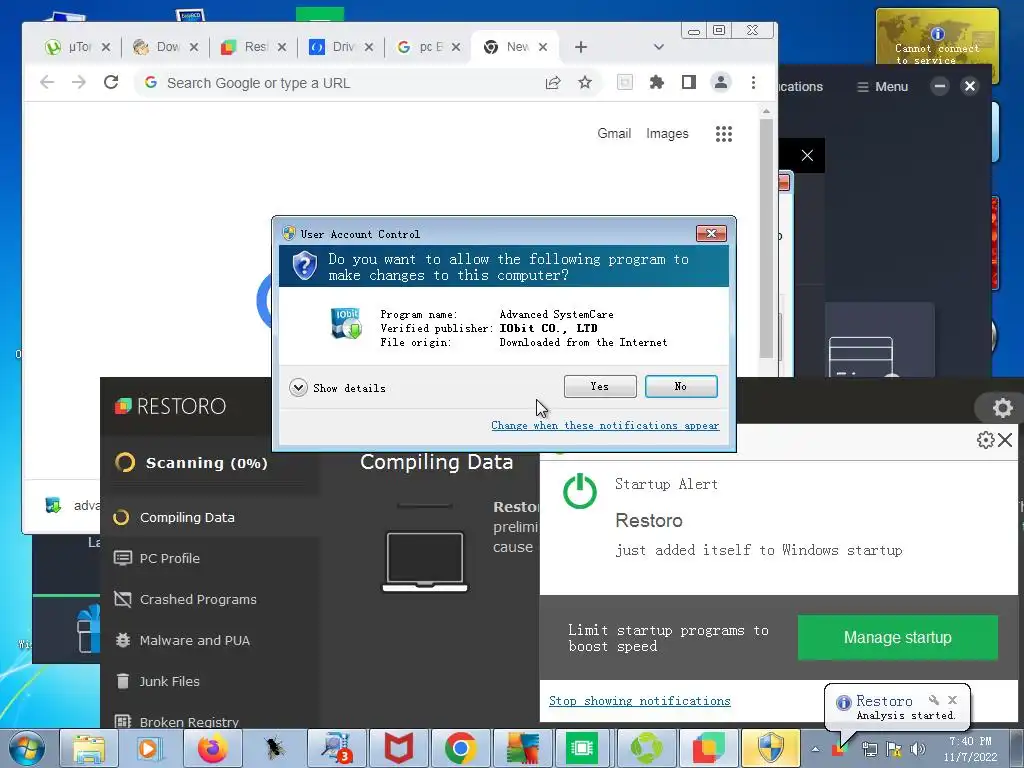Close the Startup Alert popup
The height and width of the screenshot is (768, 1024).
[x=1006, y=440]
